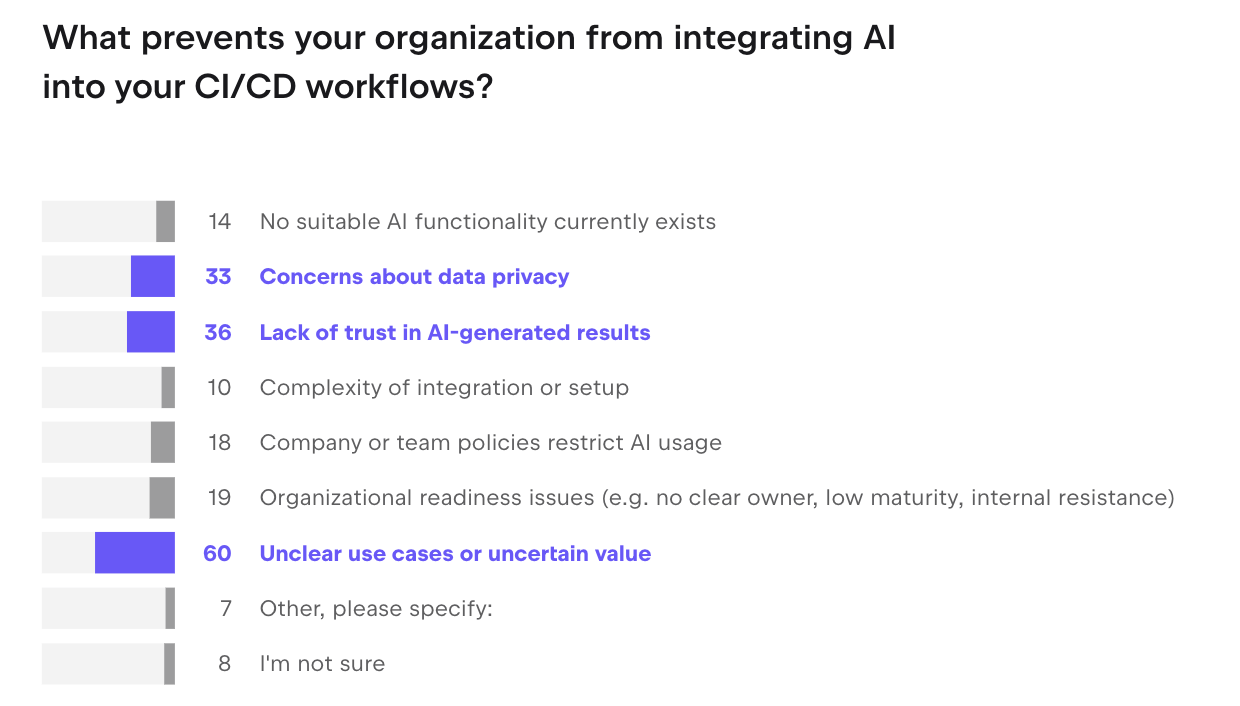Click the value 36 beside lack of trust
The image size is (1240, 706).
pyautogui.click(x=218, y=332)
